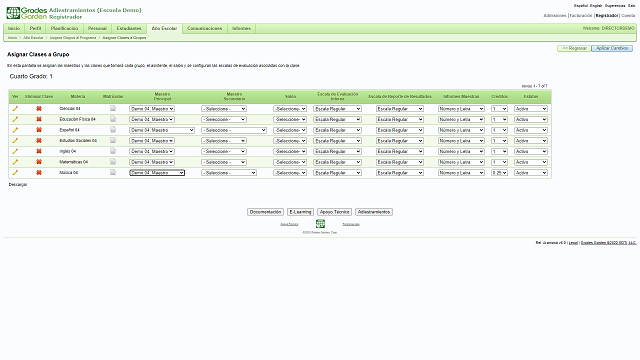This screenshot has height=360, width=640.
Task: Click the Regresar button
Action: pos(574,48)
